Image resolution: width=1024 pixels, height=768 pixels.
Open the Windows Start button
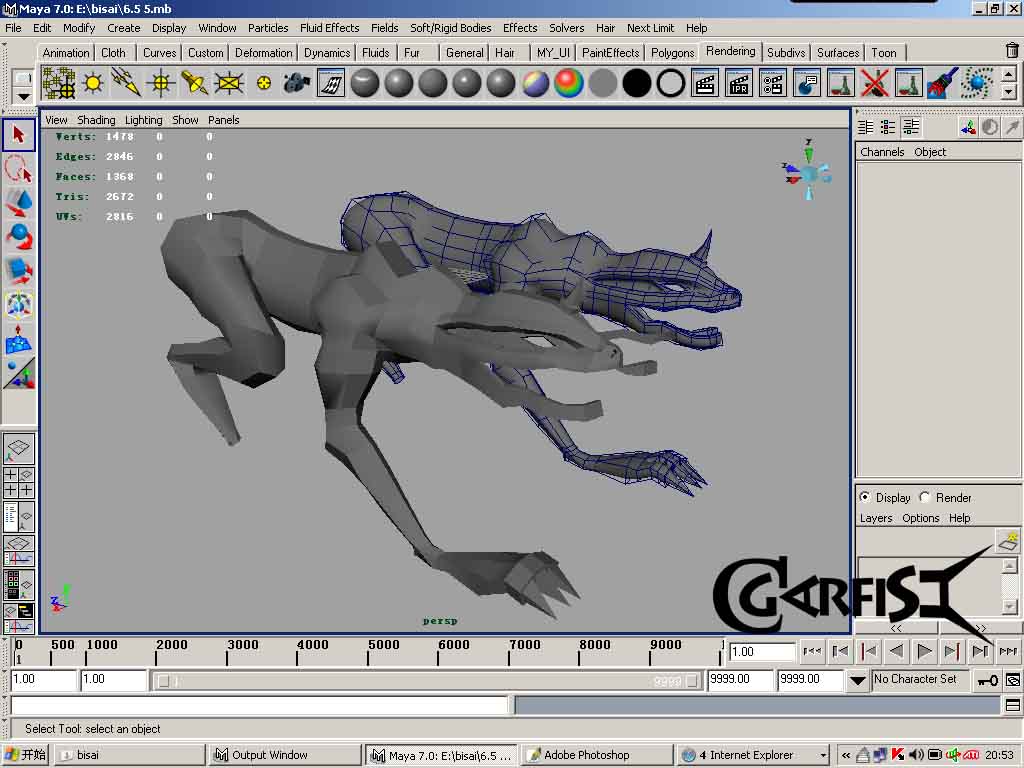[25, 755]
